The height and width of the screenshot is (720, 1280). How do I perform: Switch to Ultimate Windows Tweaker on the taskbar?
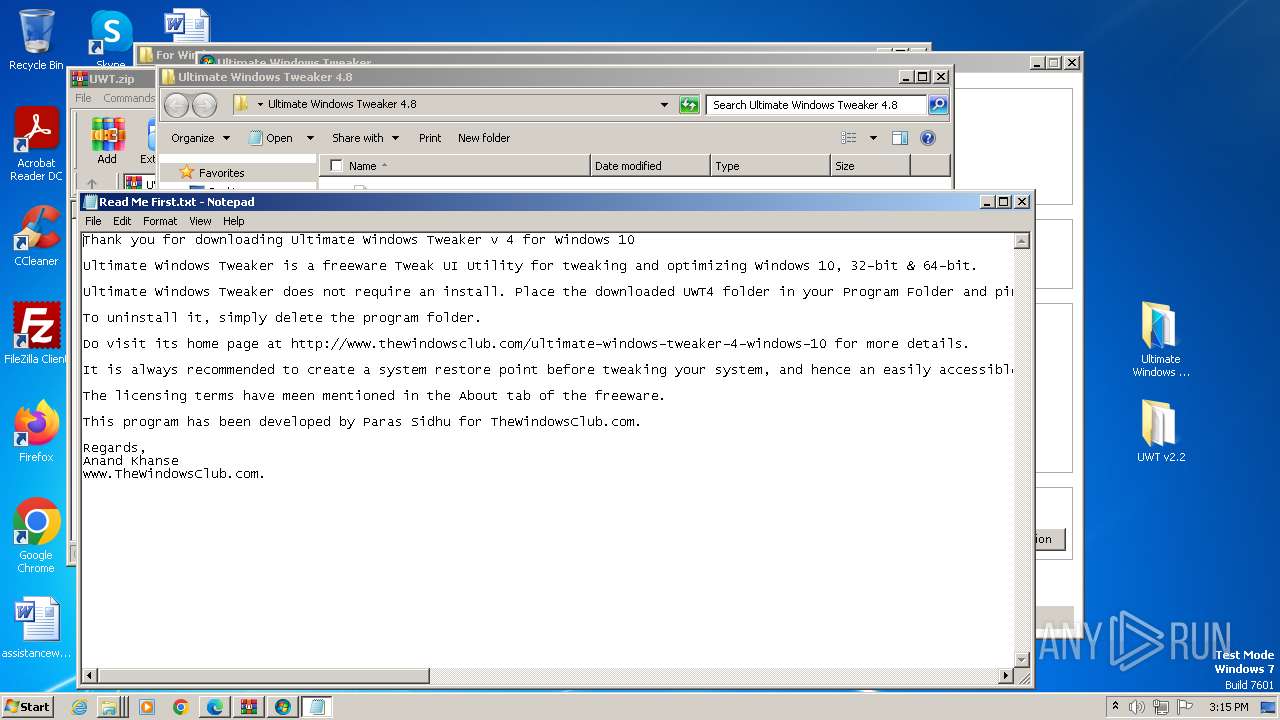pyautogui.click(x=283, y=707)
